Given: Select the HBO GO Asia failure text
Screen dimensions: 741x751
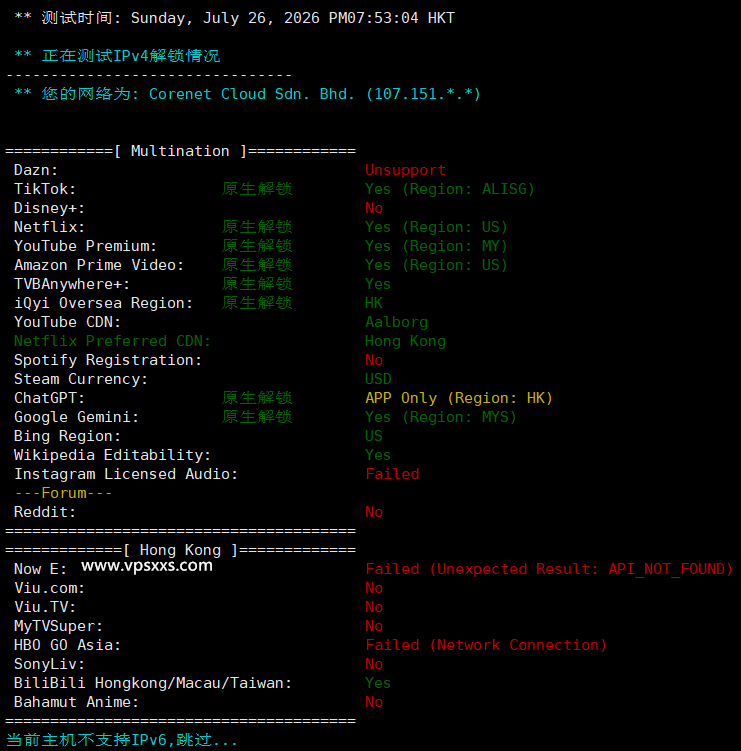Looking at the screenshot, I should [x=486, y=645].
